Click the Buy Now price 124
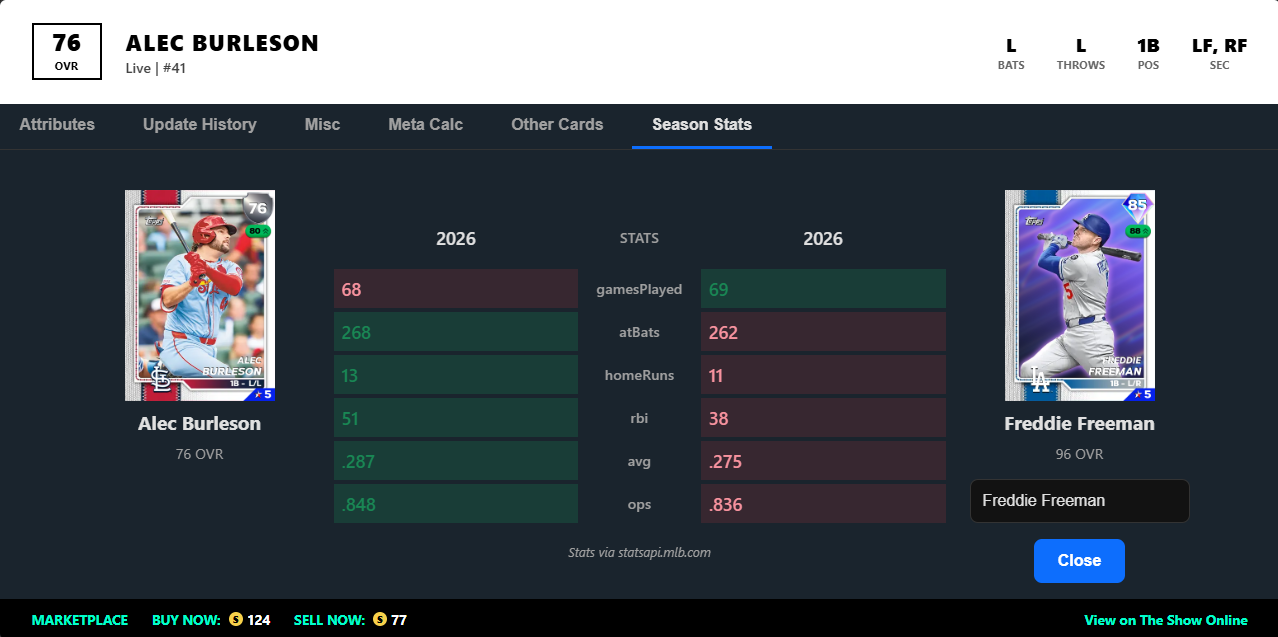The width and height of the screenshot is (1278, 637). pyautogui.click(x=259, y=620)
